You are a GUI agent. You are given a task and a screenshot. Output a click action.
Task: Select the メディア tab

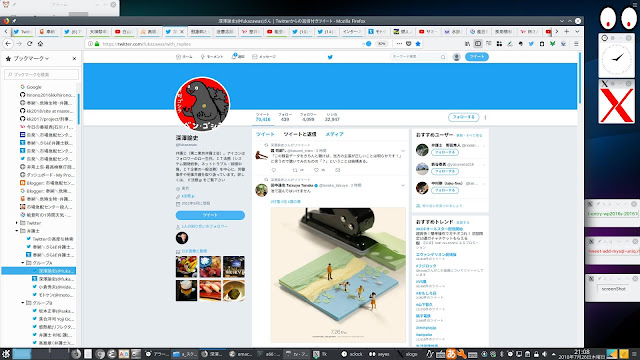[x=334, y=134]
